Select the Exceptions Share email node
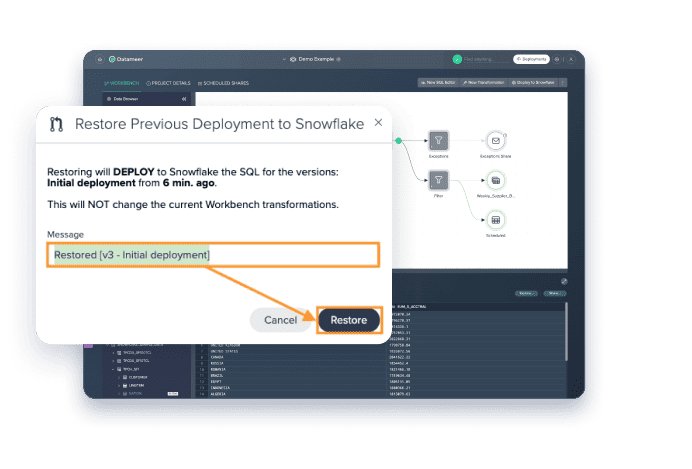This screenshot has height=469, width=692. pos(496,141)
